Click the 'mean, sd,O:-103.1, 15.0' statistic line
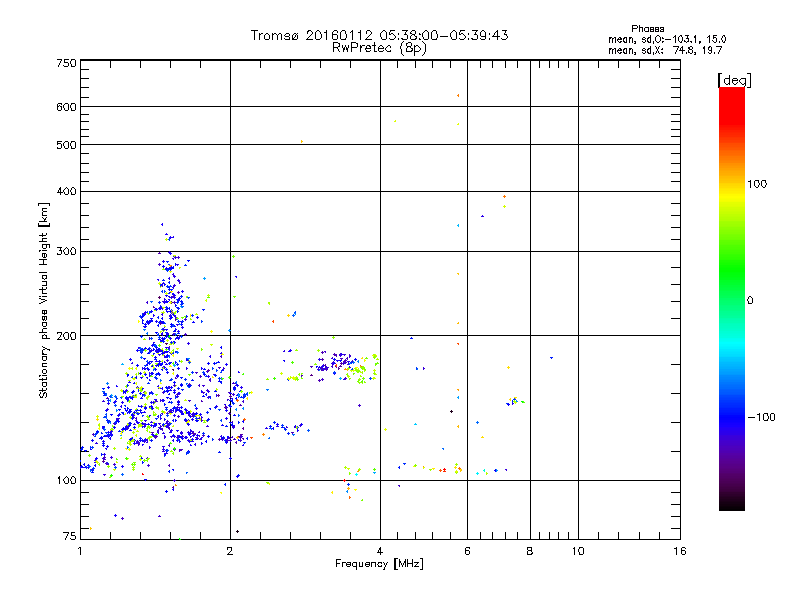This screenshot has height=600, width=800. [667, 39]
